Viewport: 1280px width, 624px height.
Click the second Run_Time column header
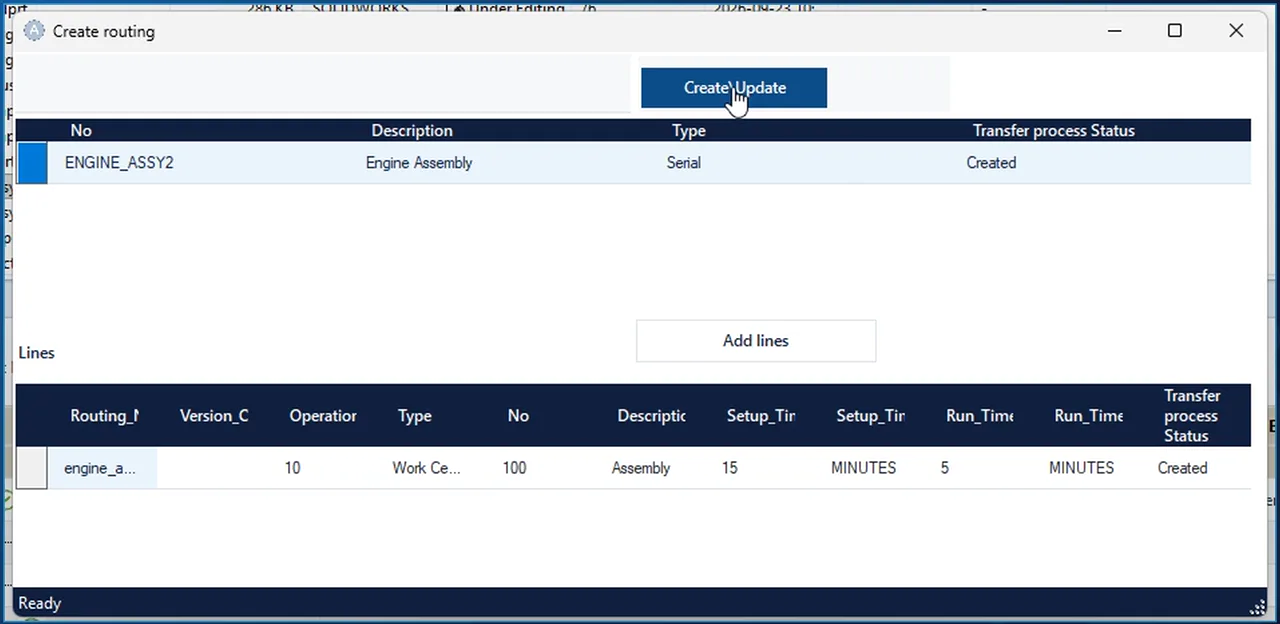[1089, 416]
